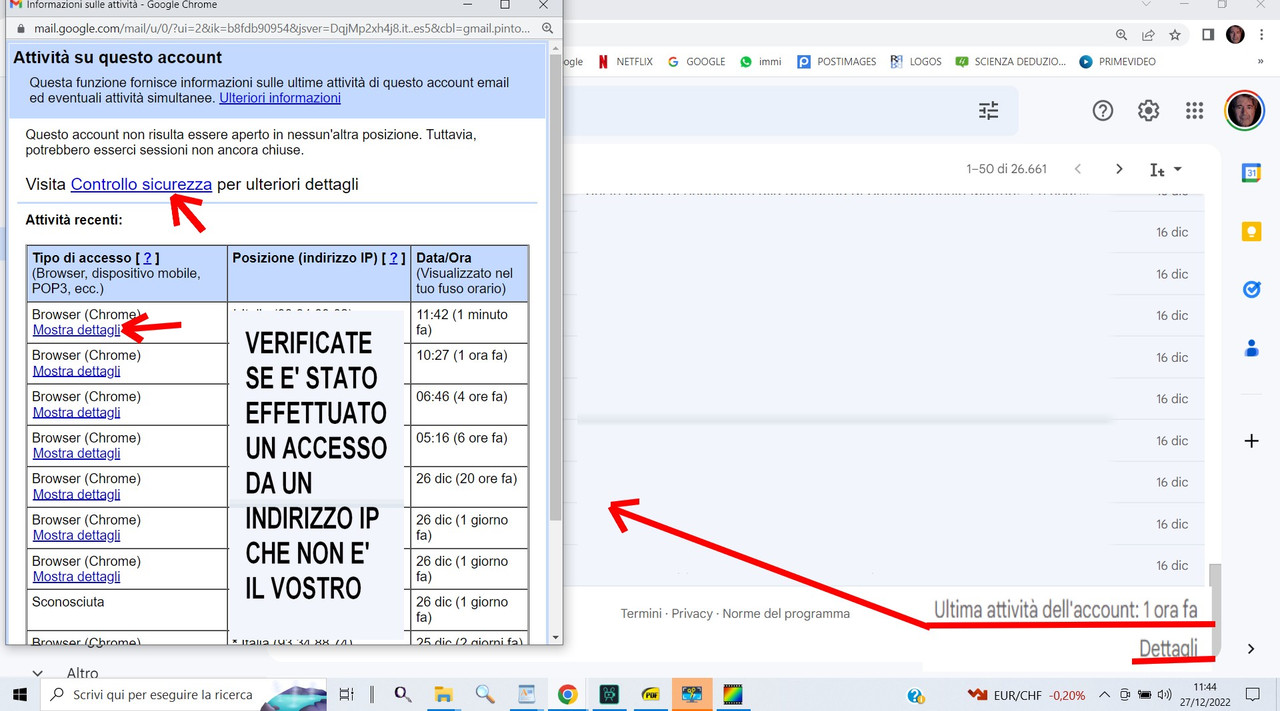The image size is (1280, 711).
Task: Open Task View on taskbar
Action: 346,694
